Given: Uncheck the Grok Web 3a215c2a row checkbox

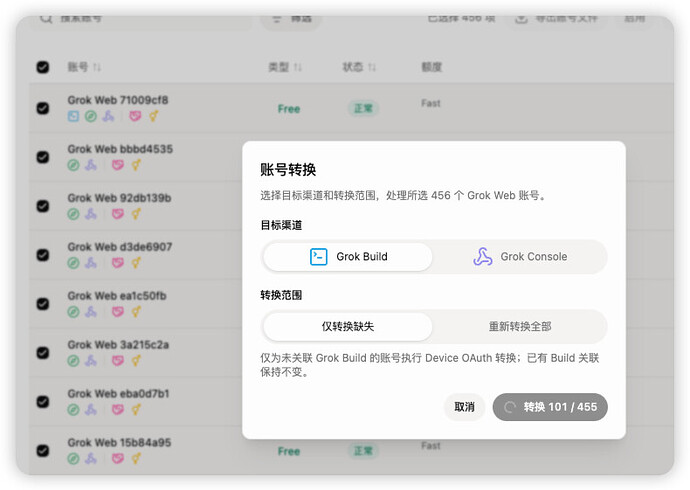Looking at the screenshot, I should click(43, 352).
